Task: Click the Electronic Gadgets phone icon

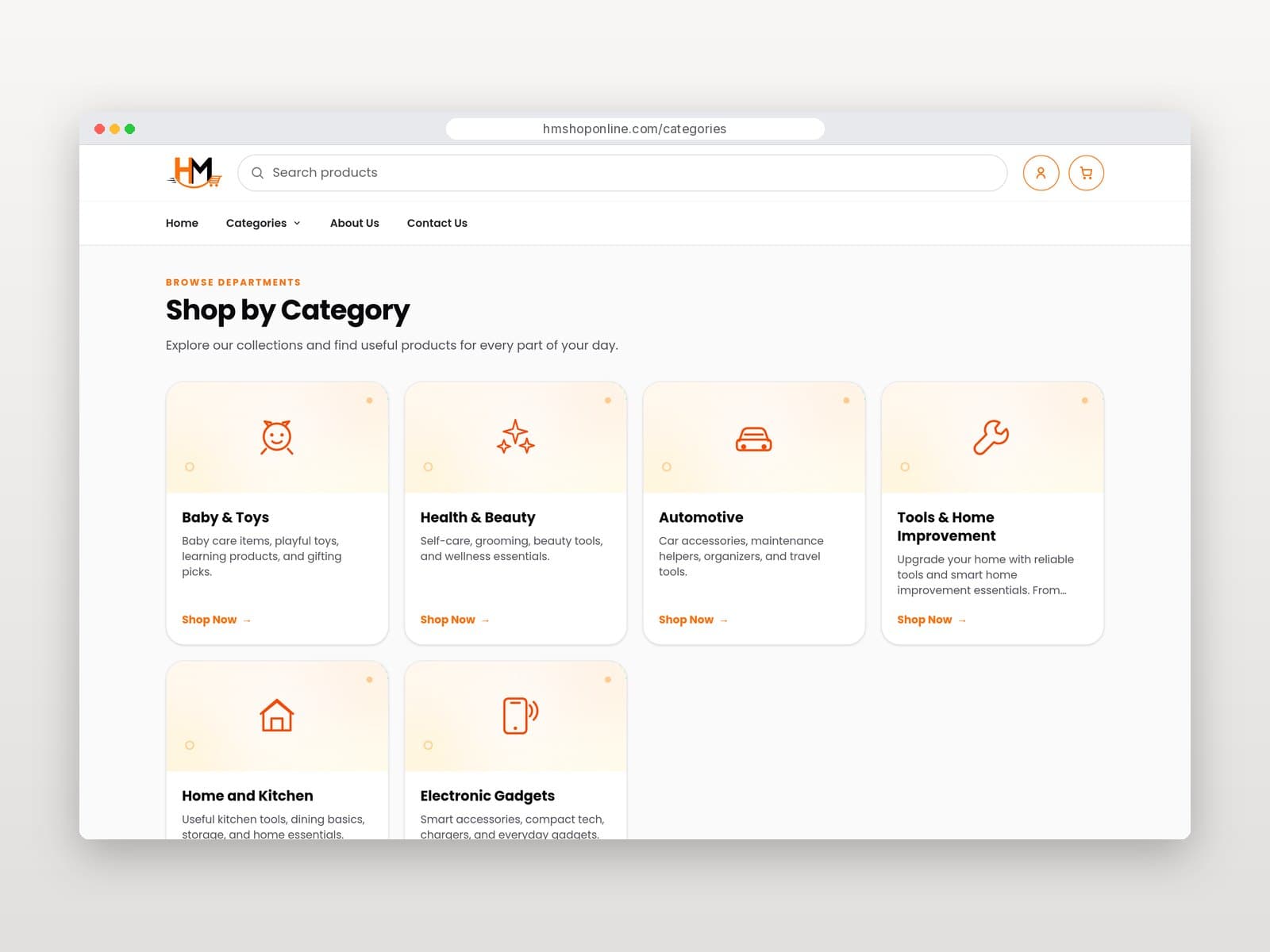Action: [x=521, y=716]
